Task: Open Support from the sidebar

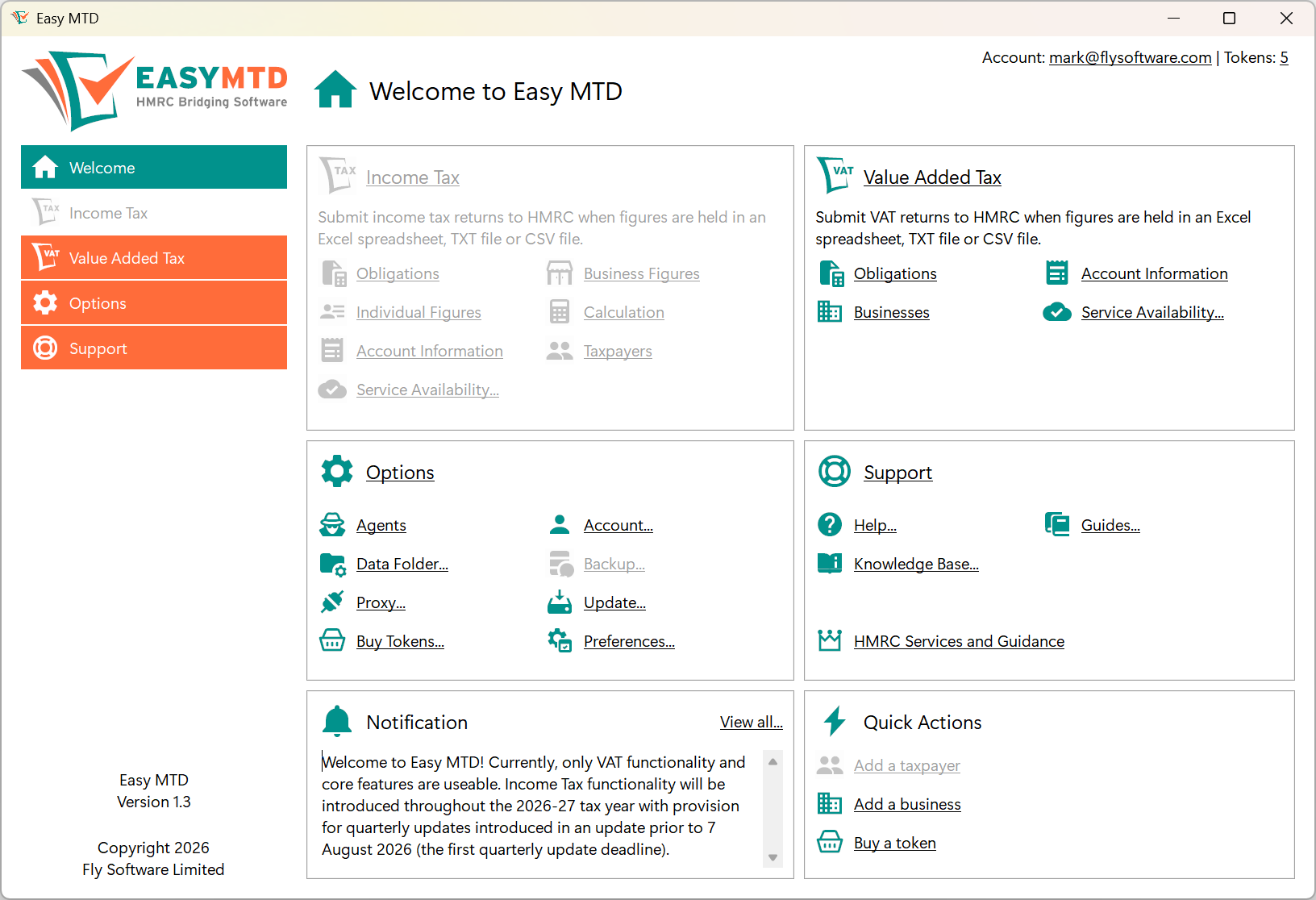Action: 154,348
